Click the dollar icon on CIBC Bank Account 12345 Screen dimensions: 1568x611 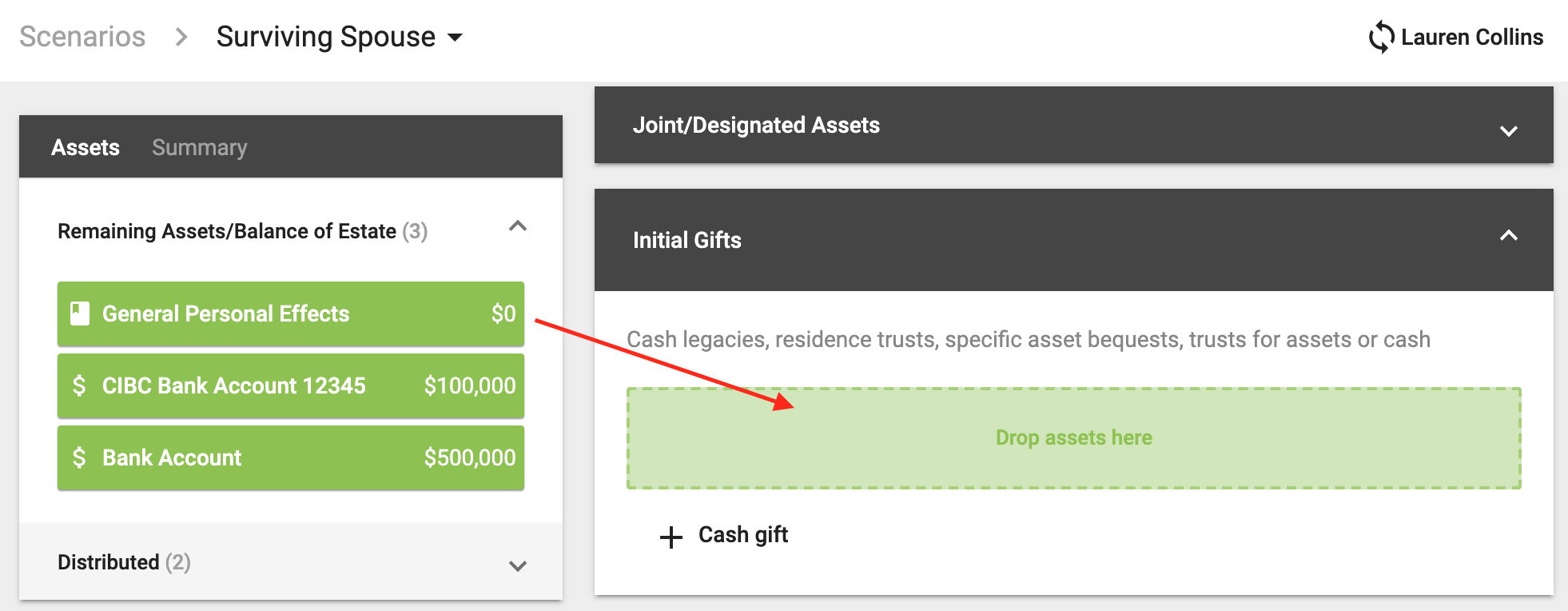pyautogui.click(x=79, y=385)
